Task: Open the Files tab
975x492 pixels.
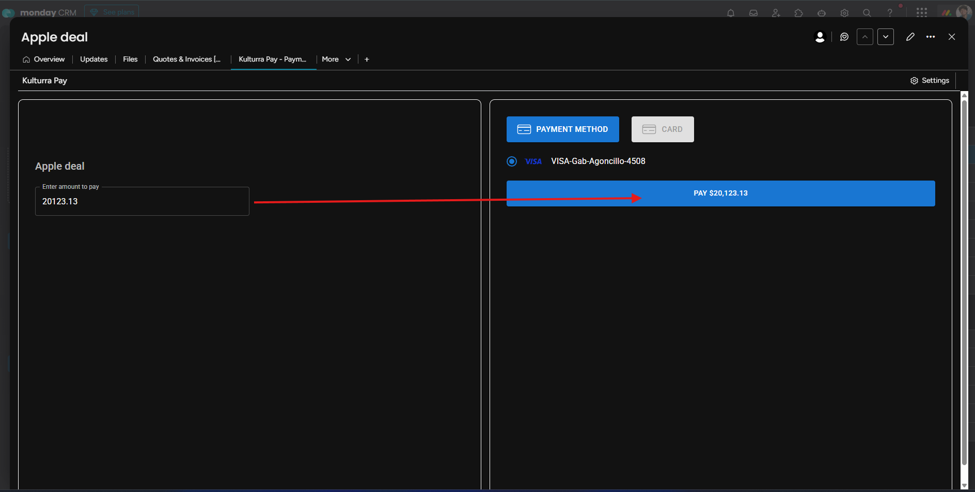Action: point(130,59)
